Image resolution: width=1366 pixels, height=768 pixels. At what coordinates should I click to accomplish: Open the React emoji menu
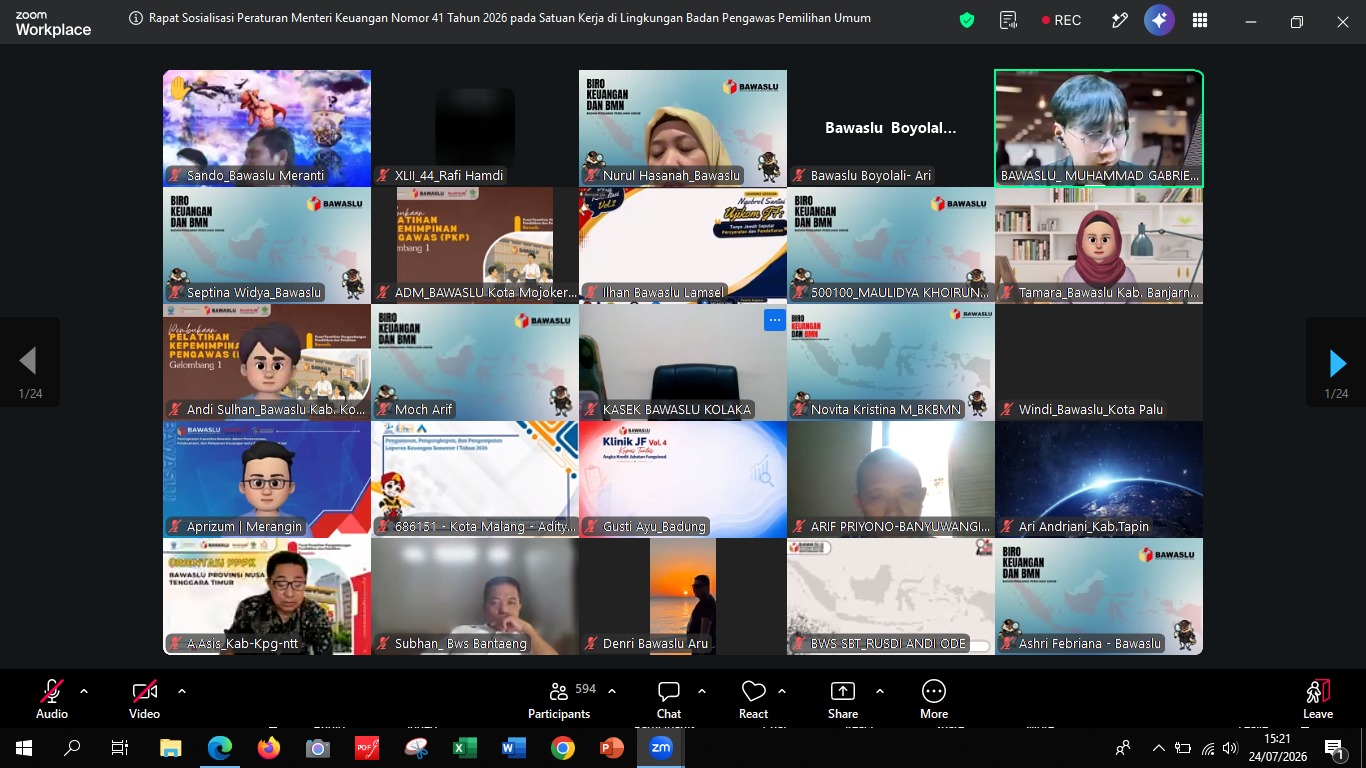pyautogui.click(x=753, y=698)
